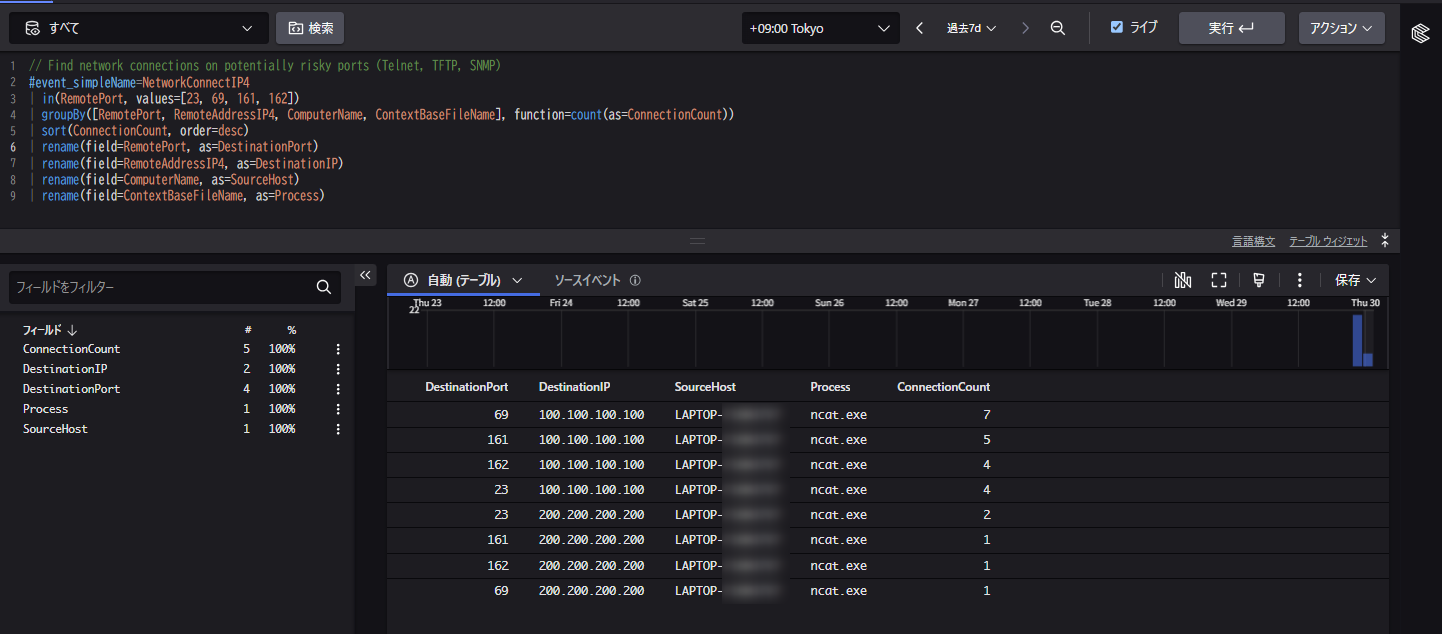Screen dimensions: 1442x634
Task: Open the テーブル ウィジェット documentation link
Action: point(1328,241)
